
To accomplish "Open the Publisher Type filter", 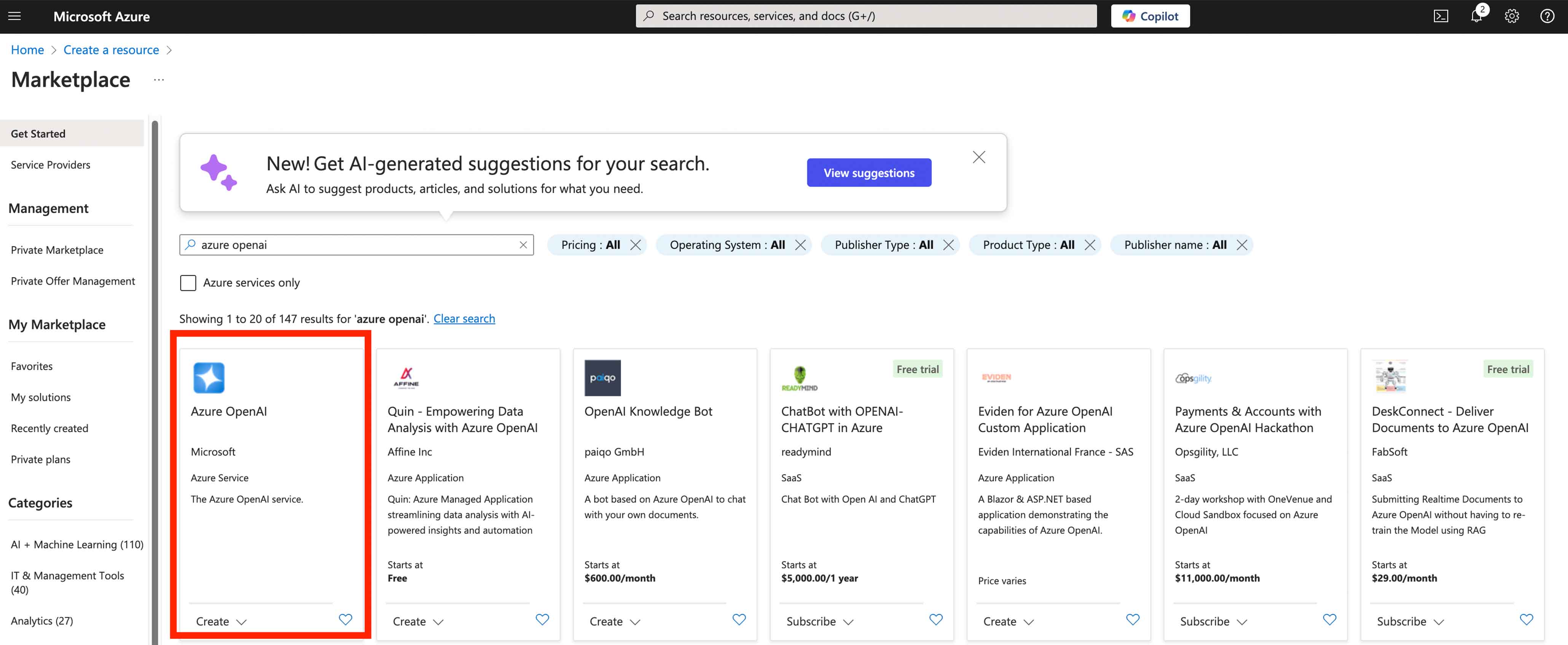I will (884, 245).
